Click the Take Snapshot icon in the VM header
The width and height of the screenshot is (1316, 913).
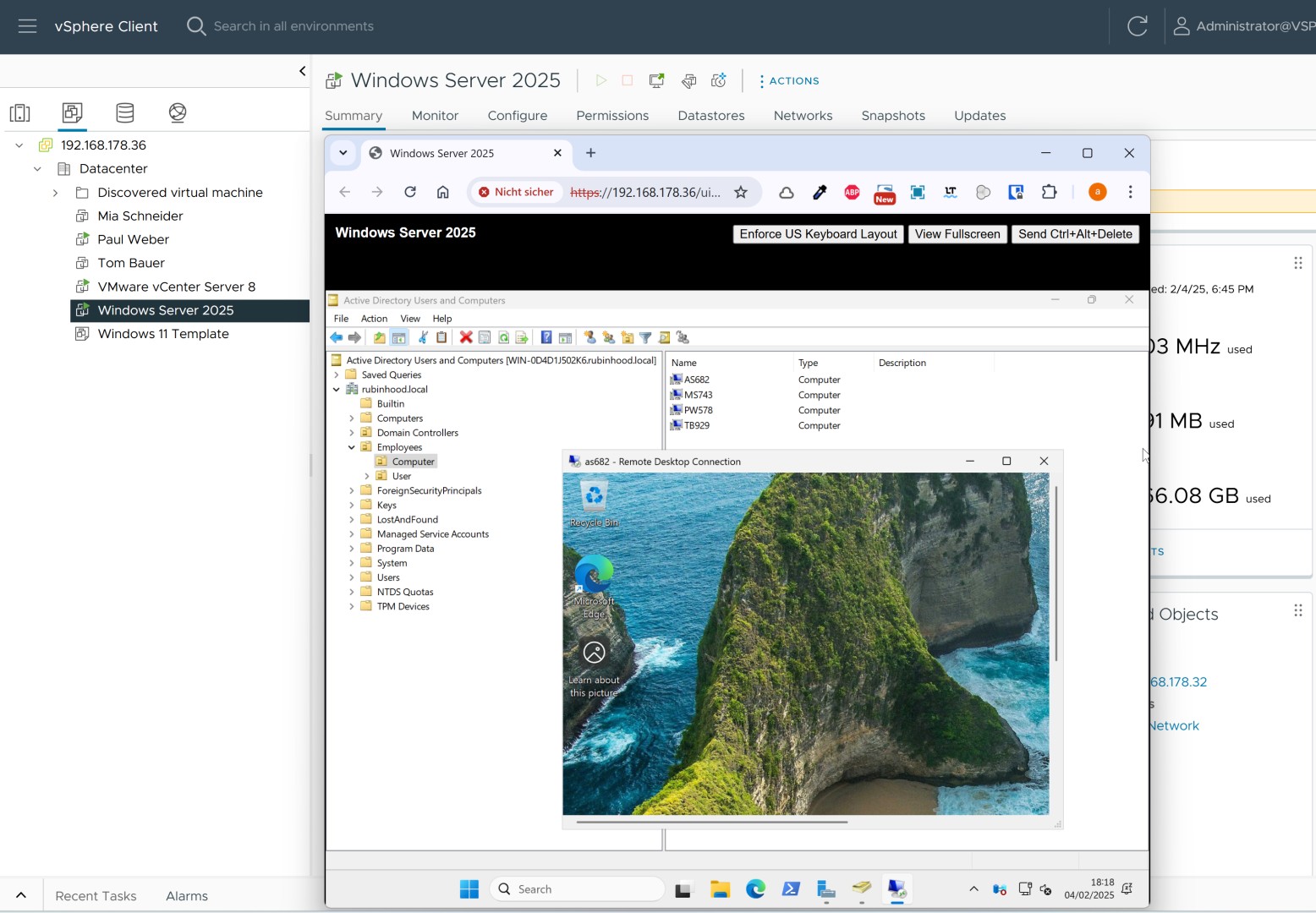(x=719, y=80)
